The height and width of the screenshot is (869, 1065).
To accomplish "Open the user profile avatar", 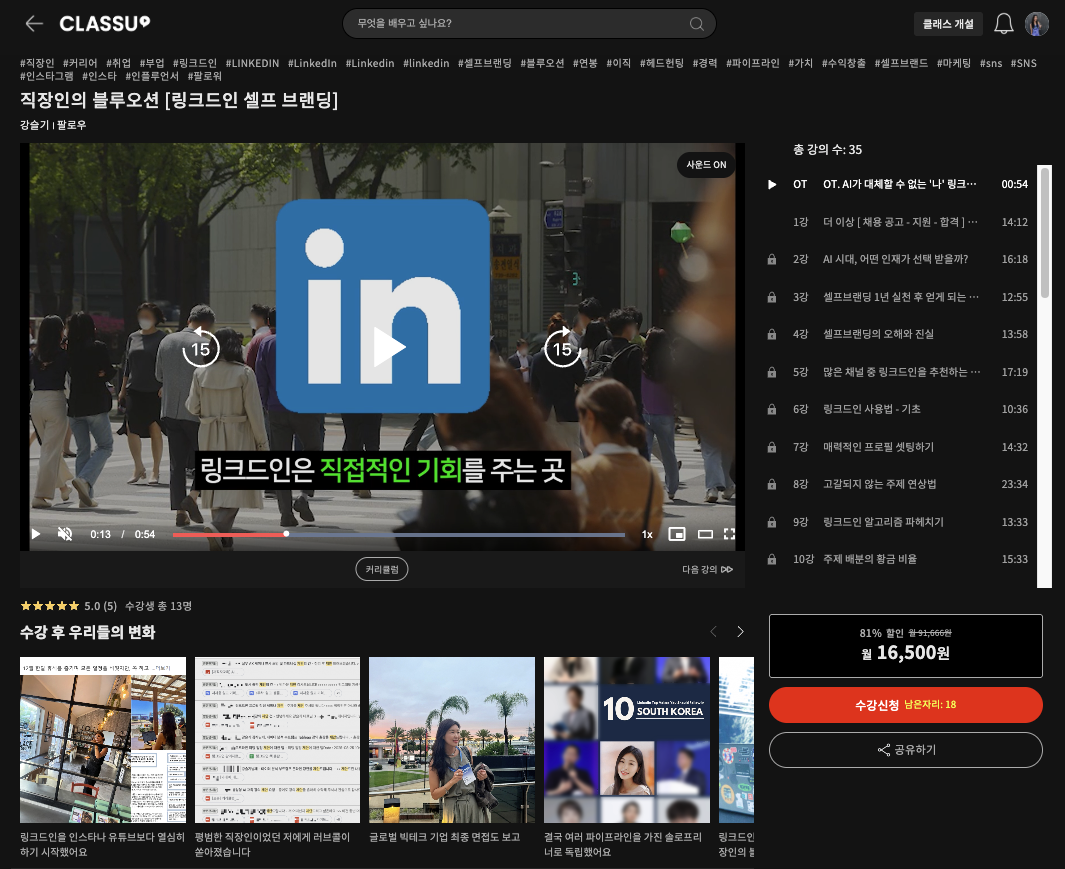I will 1036,24.
